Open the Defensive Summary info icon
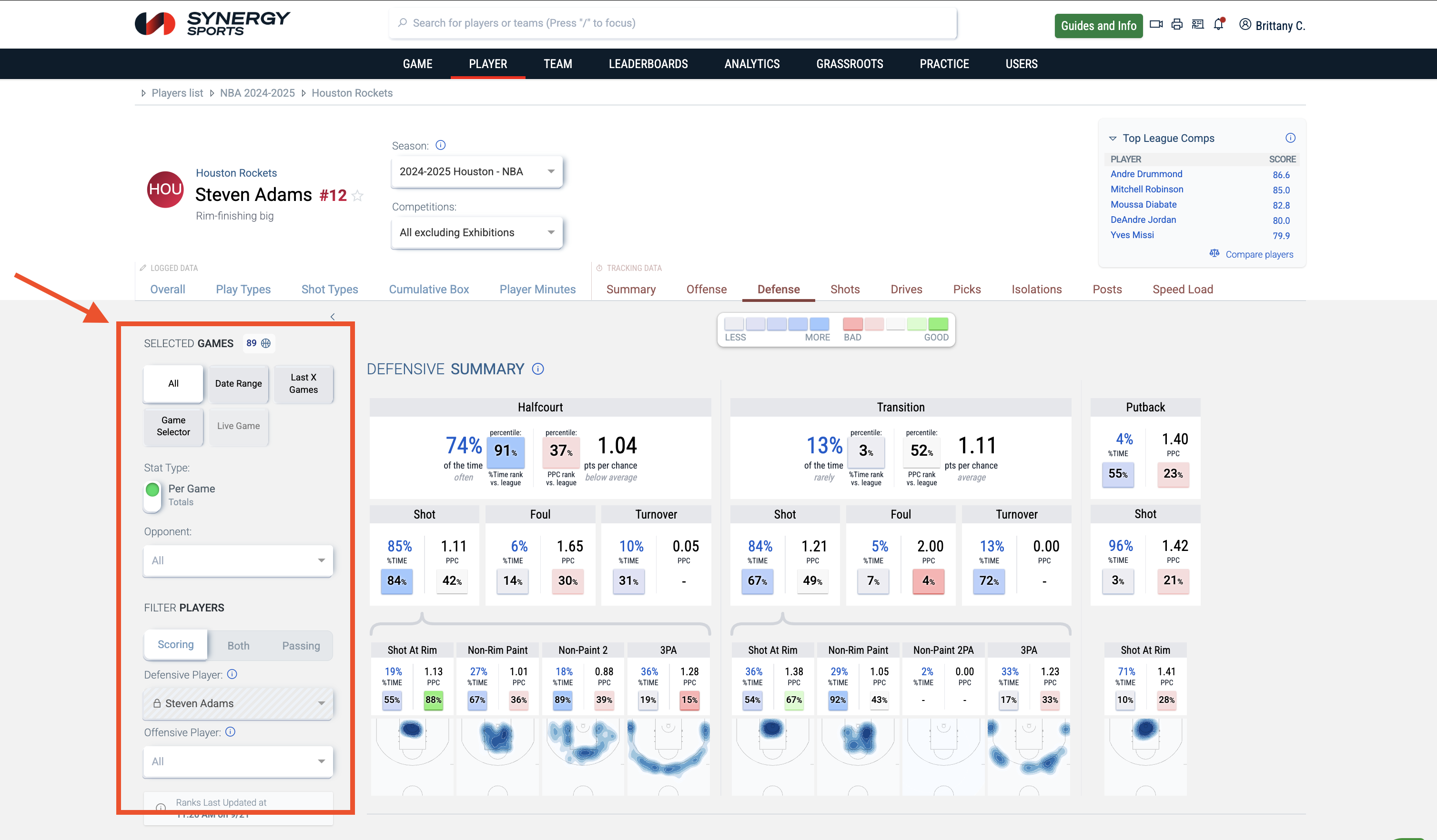1437x840 pixels. (x=538, y=369)
